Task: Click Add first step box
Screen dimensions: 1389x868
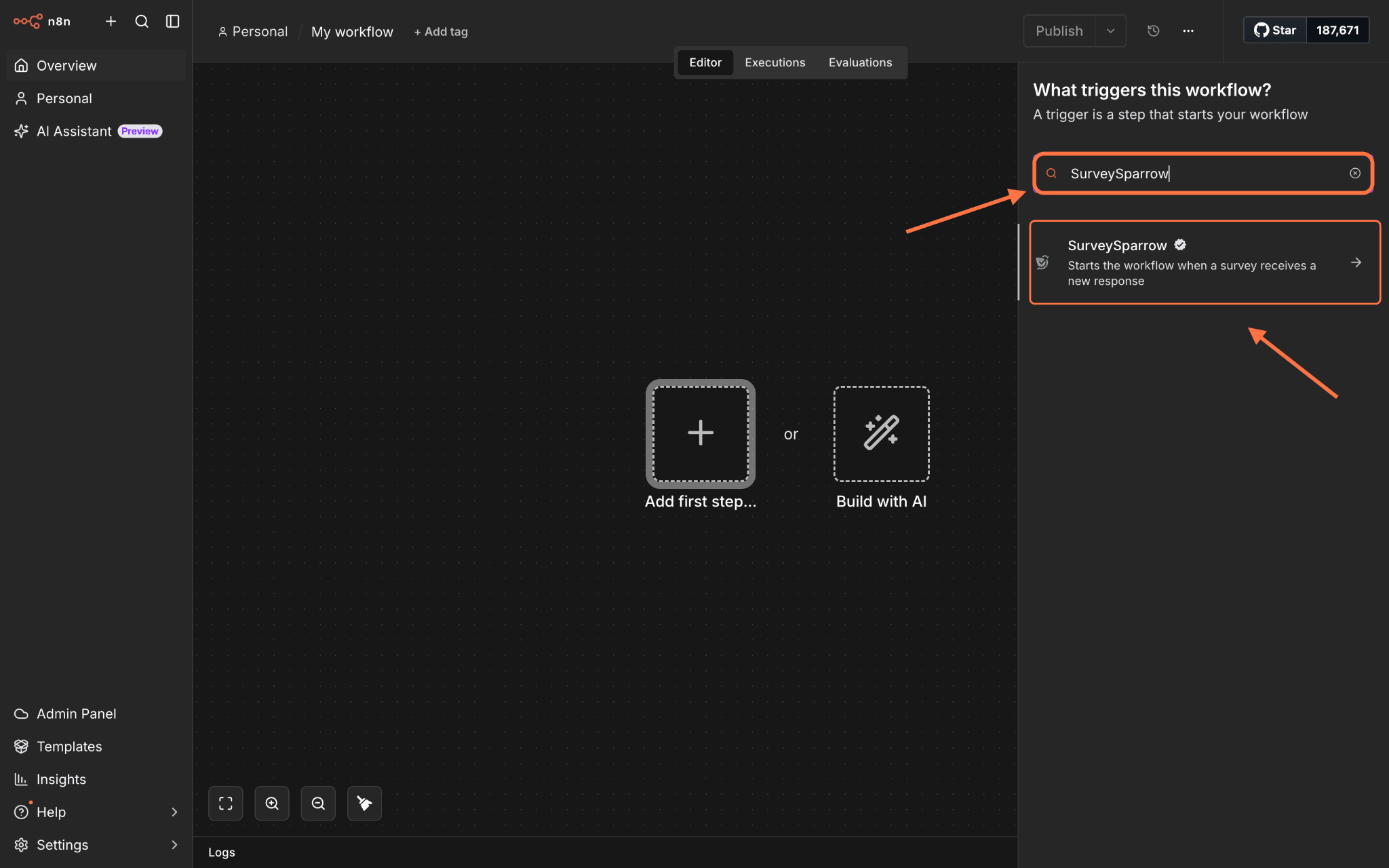Action: (701, 434)
